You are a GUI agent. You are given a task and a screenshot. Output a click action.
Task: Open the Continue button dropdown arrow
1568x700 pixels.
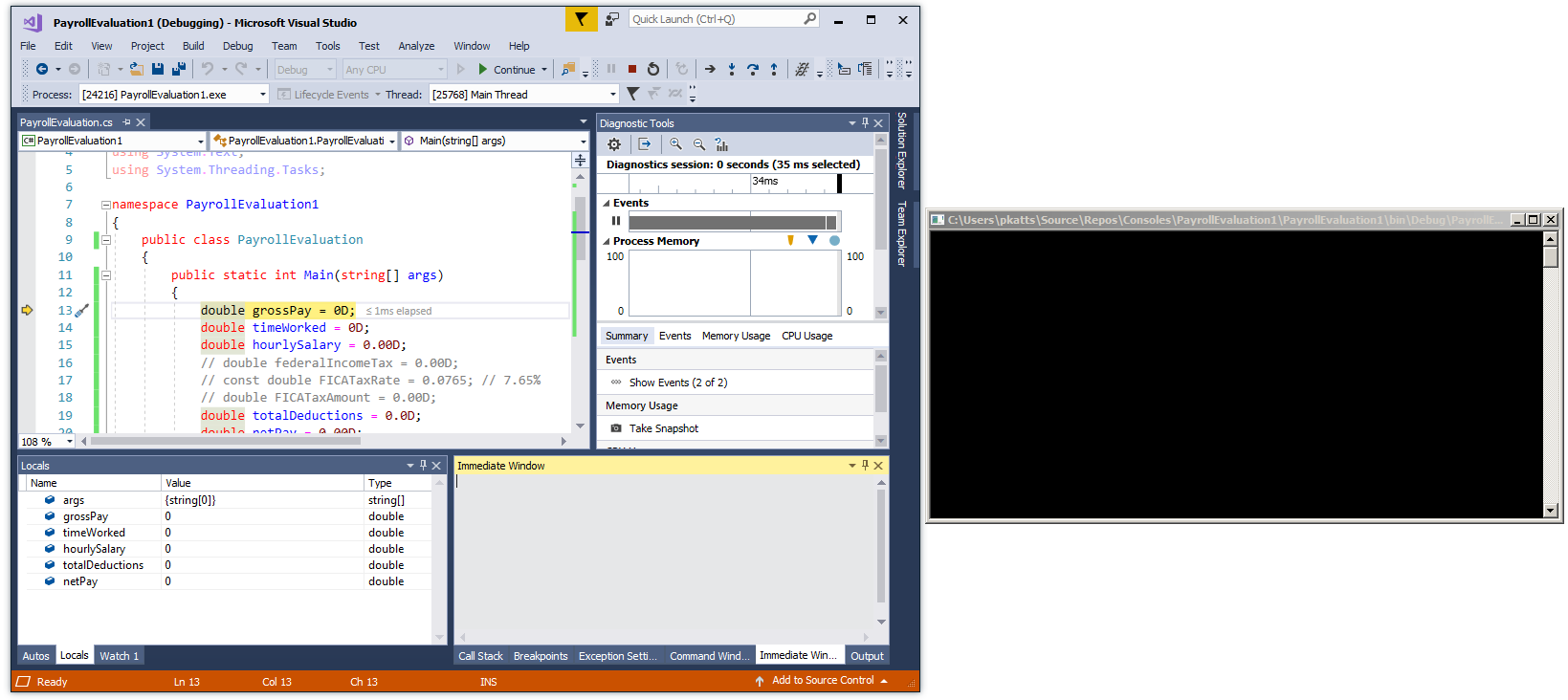[x=544, y=69]
